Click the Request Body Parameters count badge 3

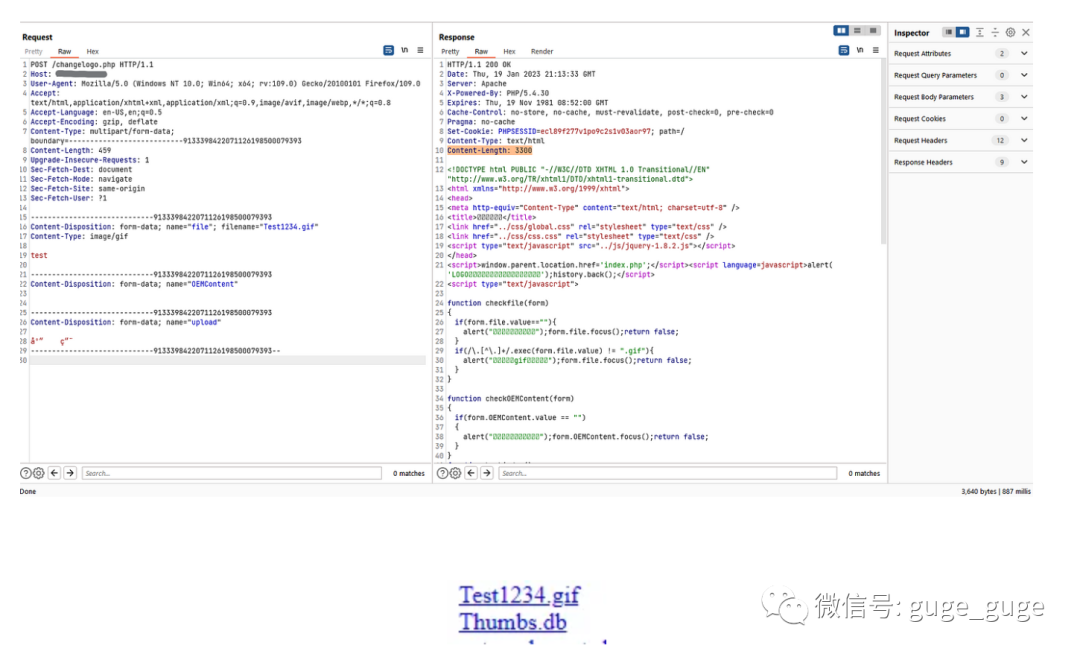pos(1001,97)
